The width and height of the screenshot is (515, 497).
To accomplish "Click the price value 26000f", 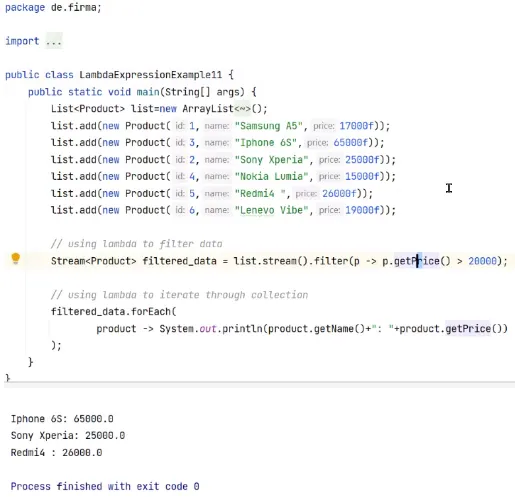I will 339,193.
